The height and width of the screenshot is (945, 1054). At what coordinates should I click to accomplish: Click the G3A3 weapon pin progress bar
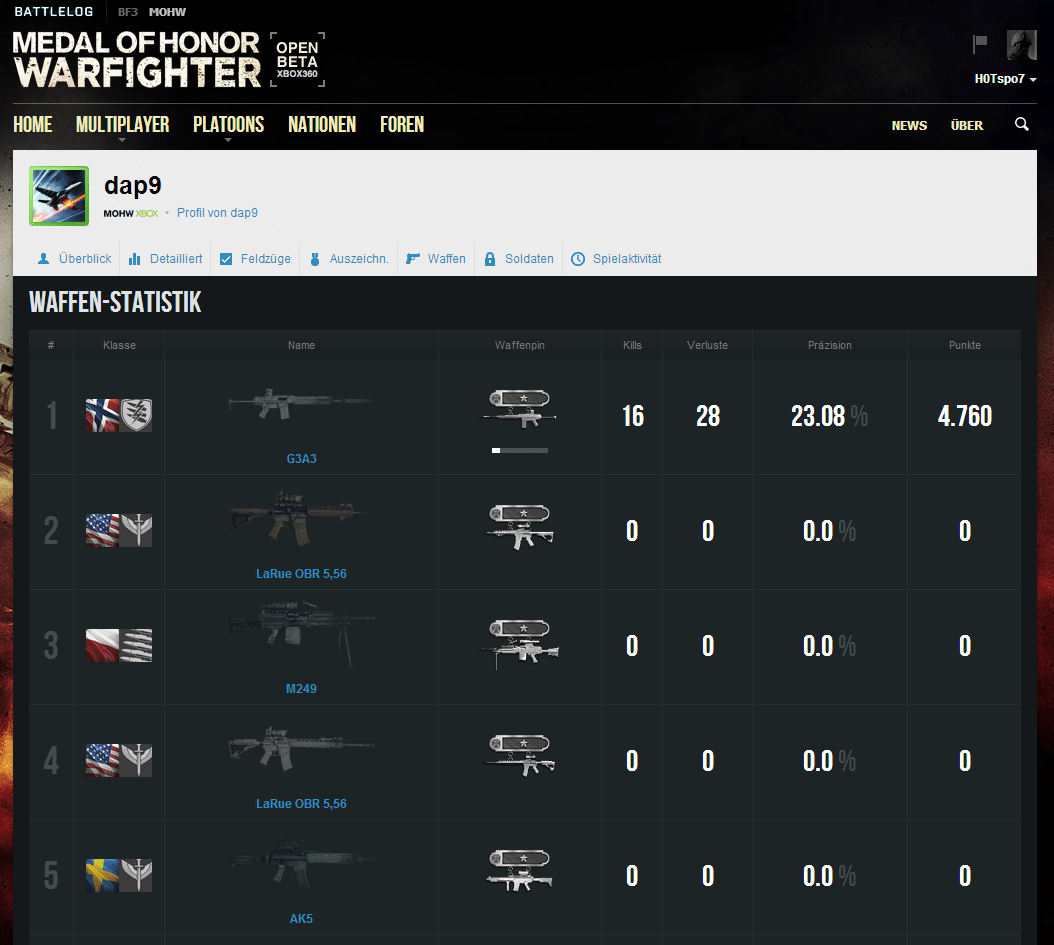[x=520, y=450]
